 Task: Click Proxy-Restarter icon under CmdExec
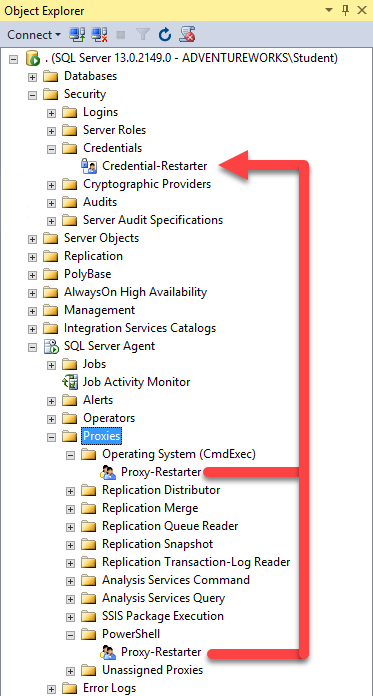pos(108,472)
